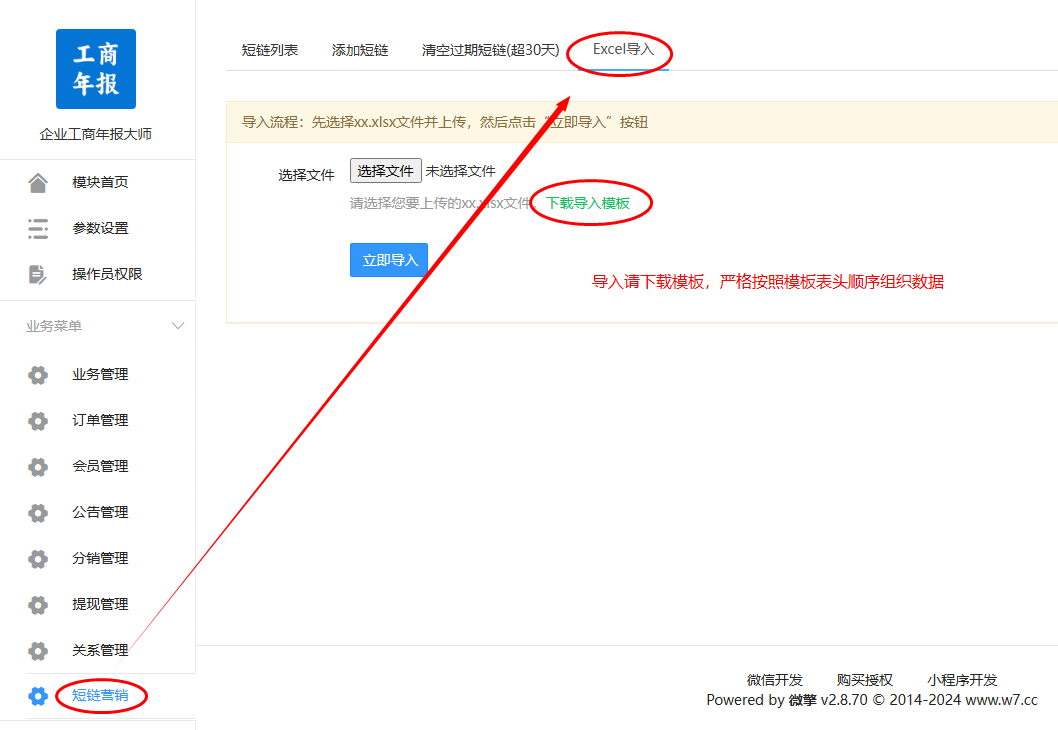Select 短链营销 in sidebar

[100, 696]
